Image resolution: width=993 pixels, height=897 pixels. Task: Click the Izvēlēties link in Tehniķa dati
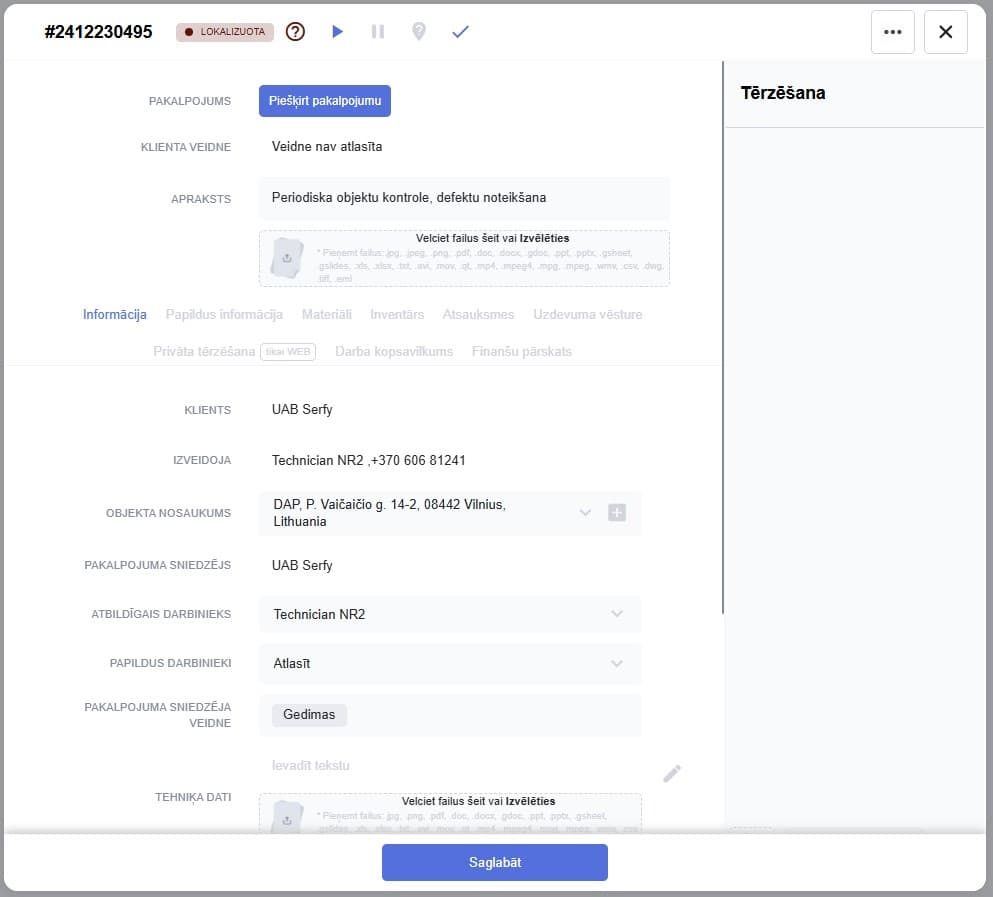coord(530,801)
